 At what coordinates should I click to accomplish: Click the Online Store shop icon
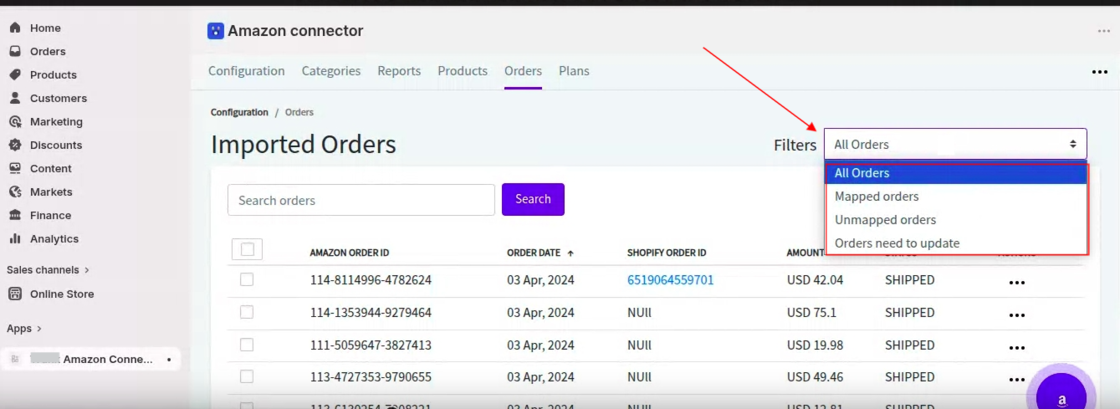14,294
